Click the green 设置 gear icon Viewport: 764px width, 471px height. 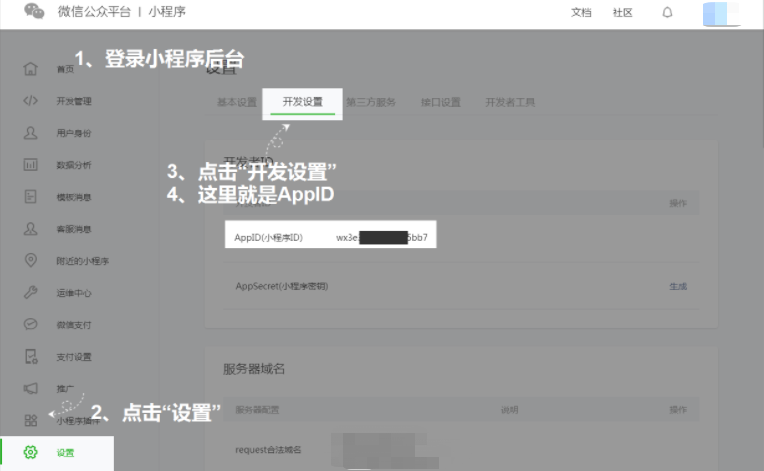click(30, 452)
